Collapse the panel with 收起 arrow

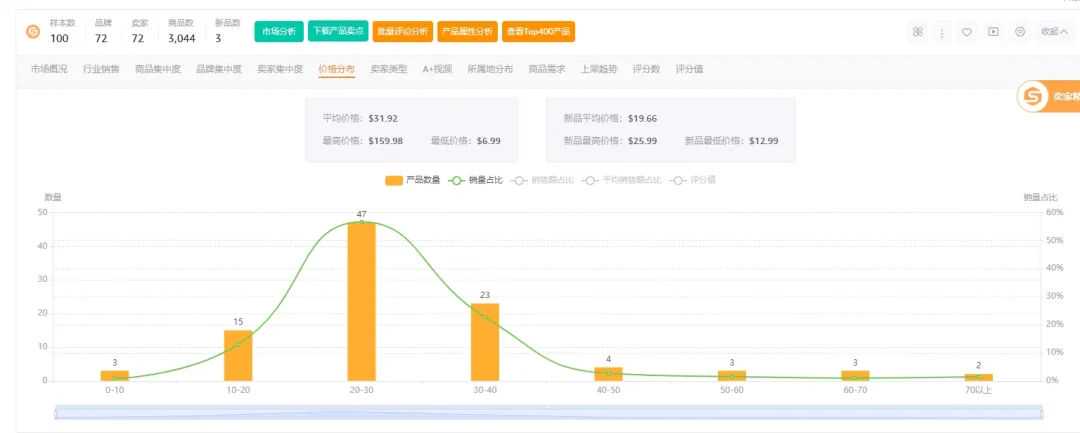[1055, 32]
